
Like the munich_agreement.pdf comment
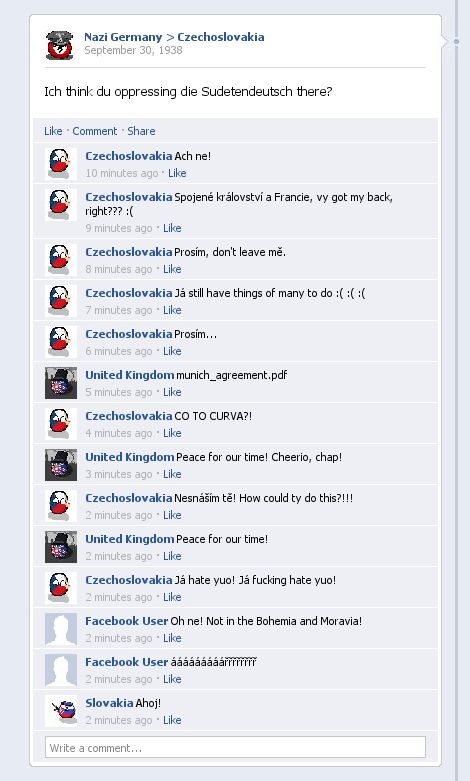coord(172,392)
